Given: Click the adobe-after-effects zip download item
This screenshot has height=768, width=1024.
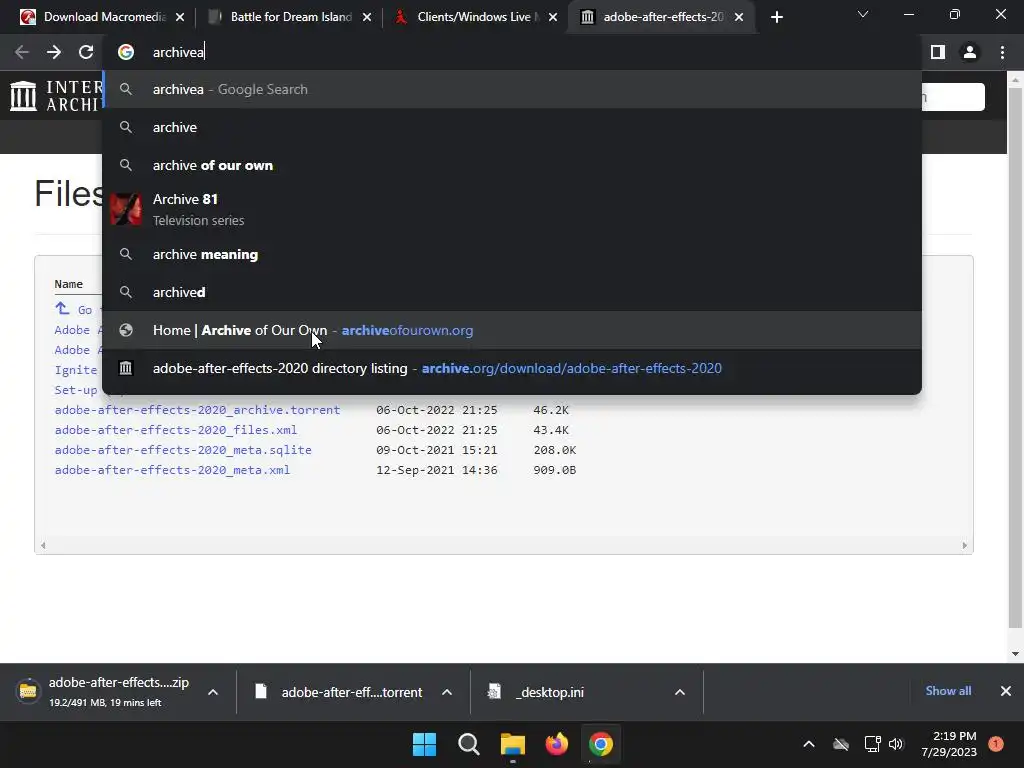Looking at the screenshot, I should click(x=104, y=692).
